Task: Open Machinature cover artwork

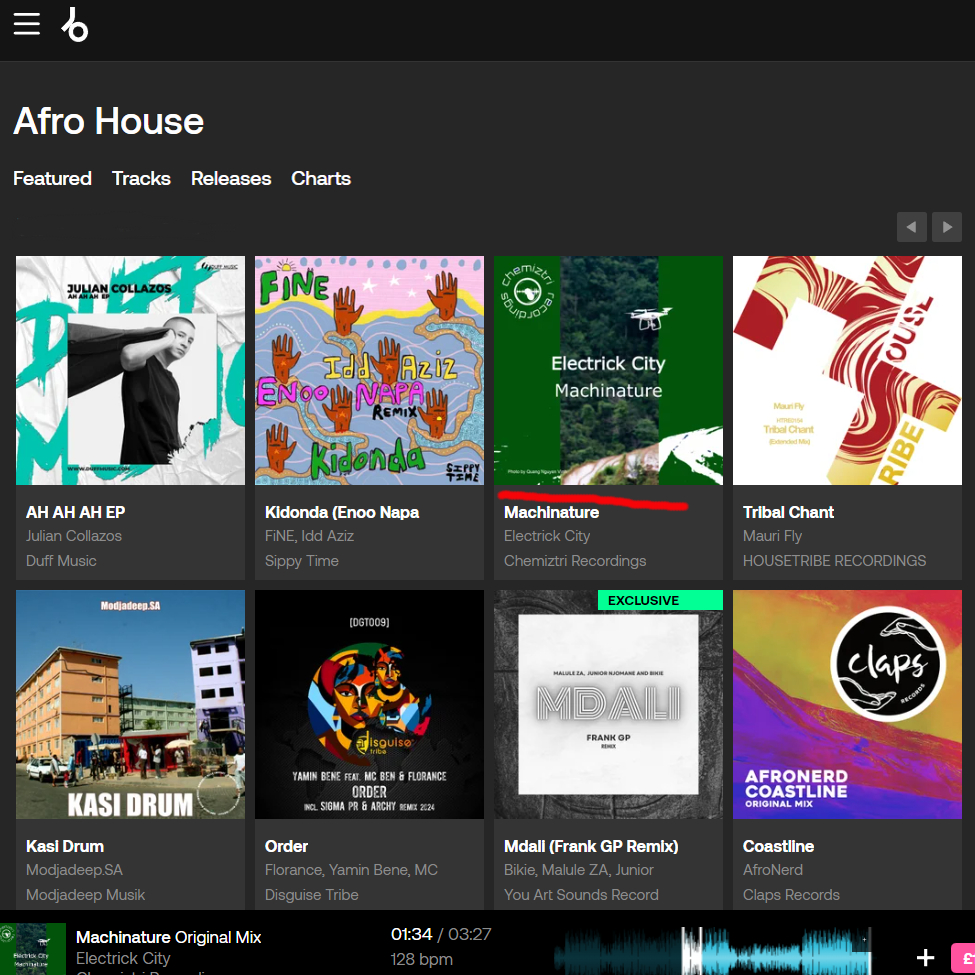Action: (608, 371)
